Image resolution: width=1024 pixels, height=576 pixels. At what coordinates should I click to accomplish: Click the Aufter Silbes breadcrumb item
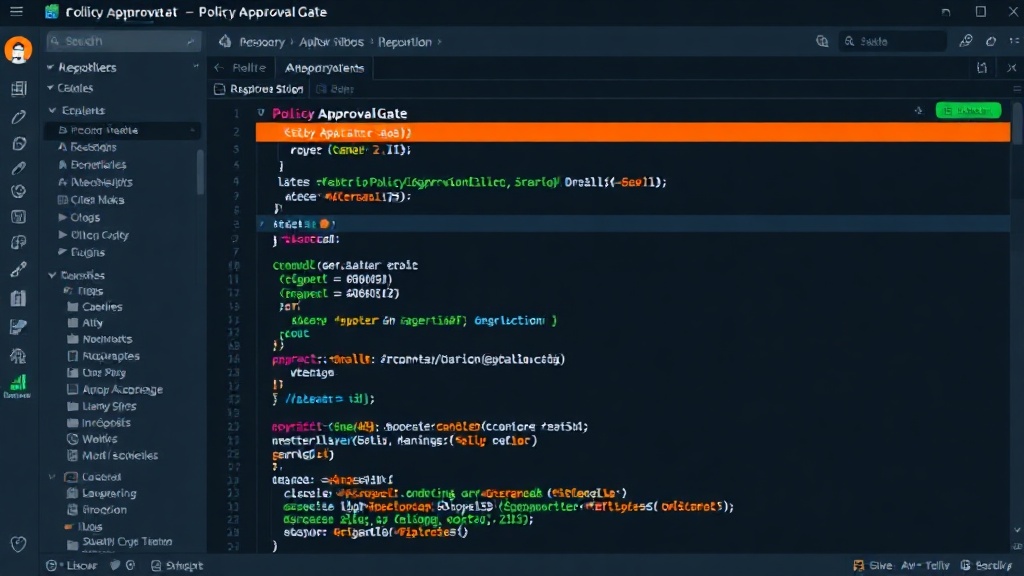(x=331, y=42)
